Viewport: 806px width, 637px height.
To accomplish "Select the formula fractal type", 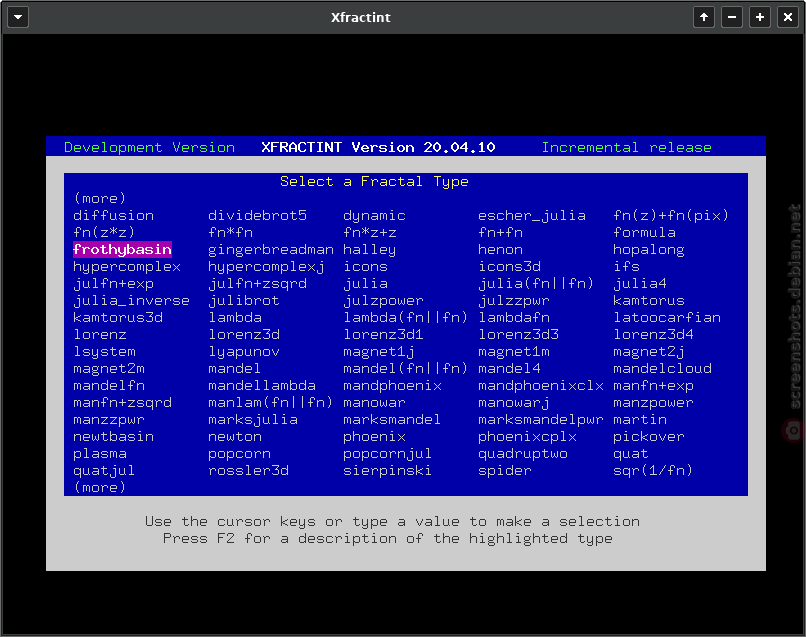I will (x=644, y=232).
